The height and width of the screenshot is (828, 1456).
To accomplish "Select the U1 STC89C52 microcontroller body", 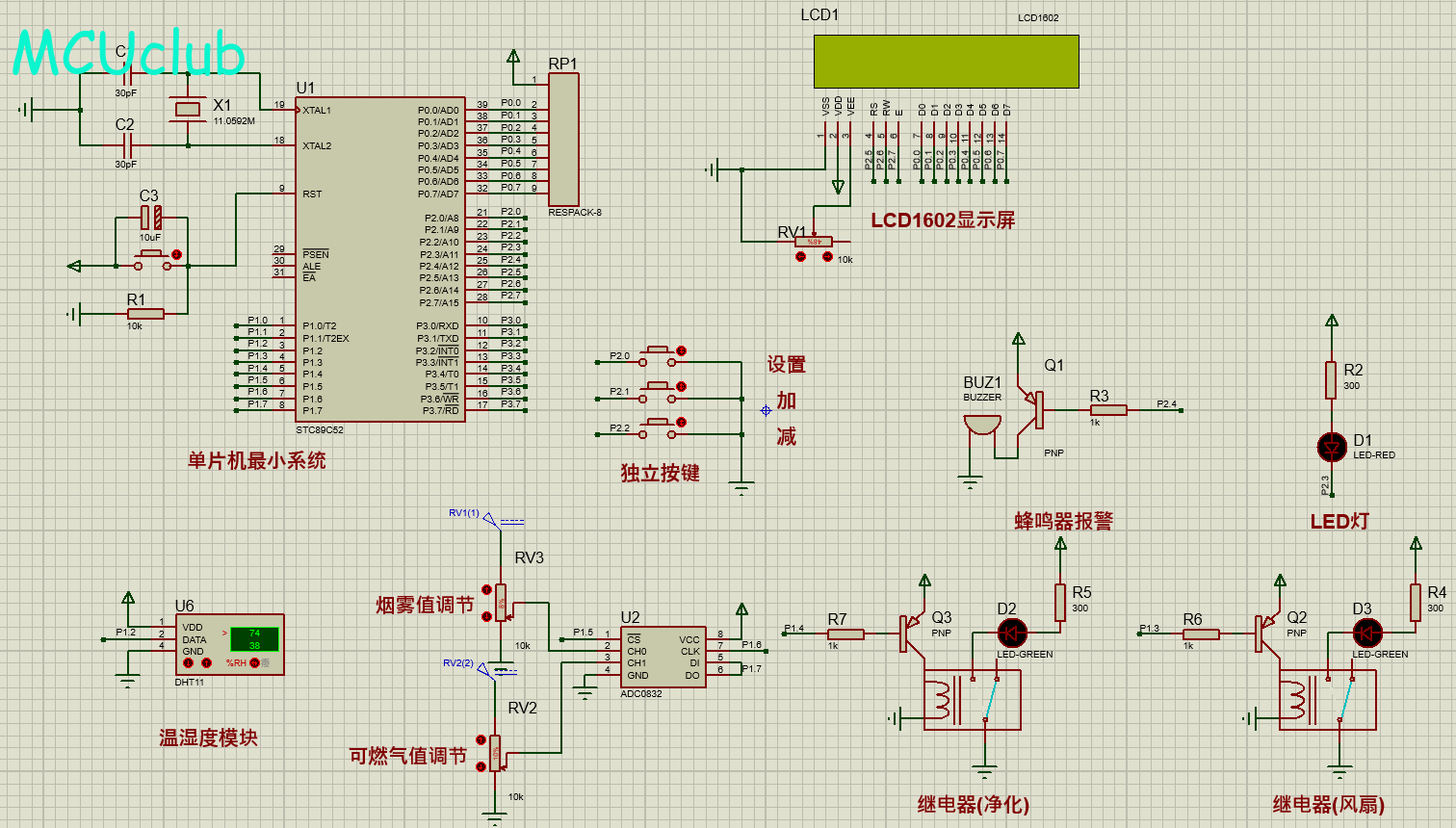I will [380, 258].
